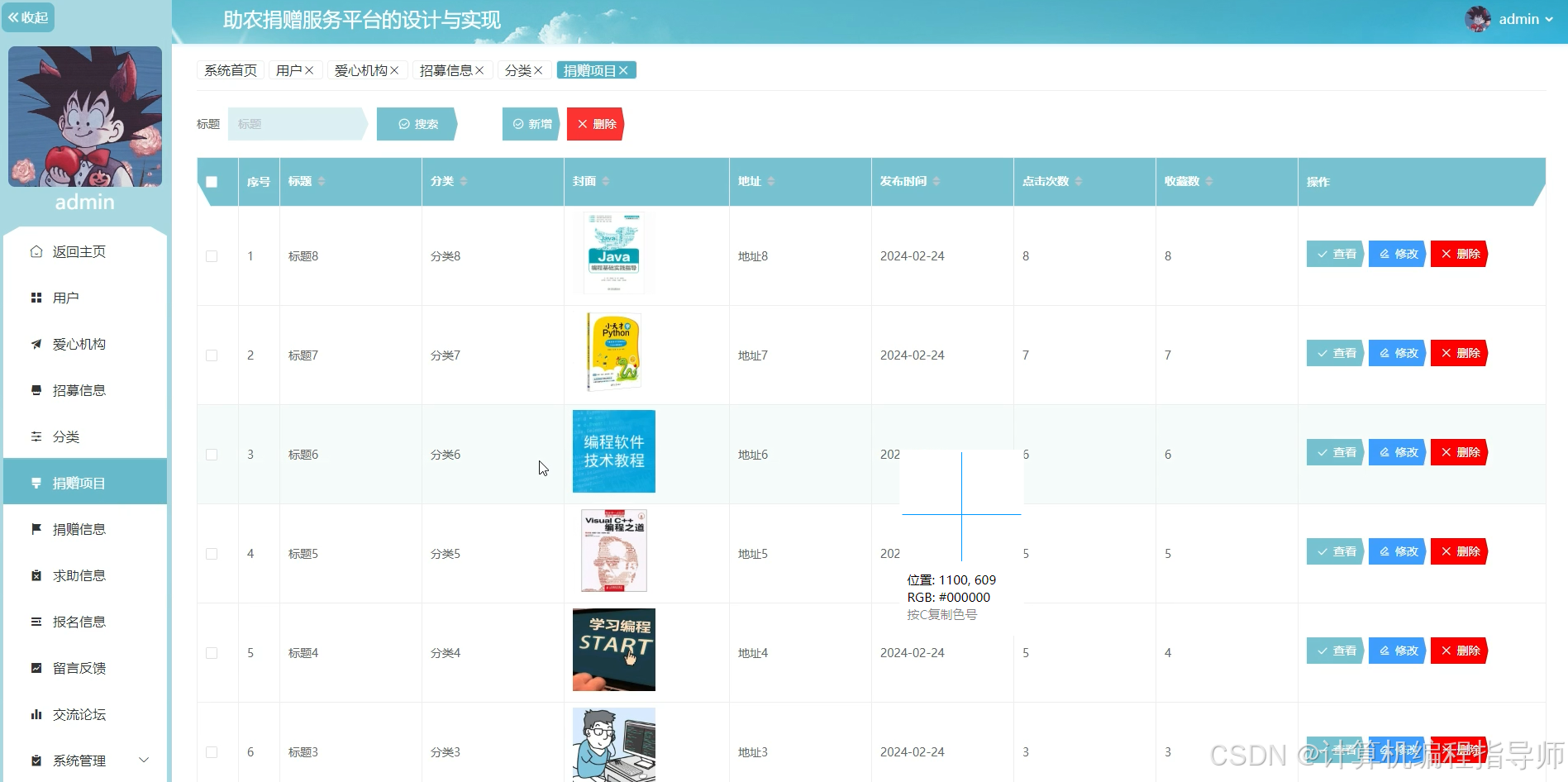The image size is (1568, 782).
Task: Sort by the 分类 column arrows
Action: (464, 181)
